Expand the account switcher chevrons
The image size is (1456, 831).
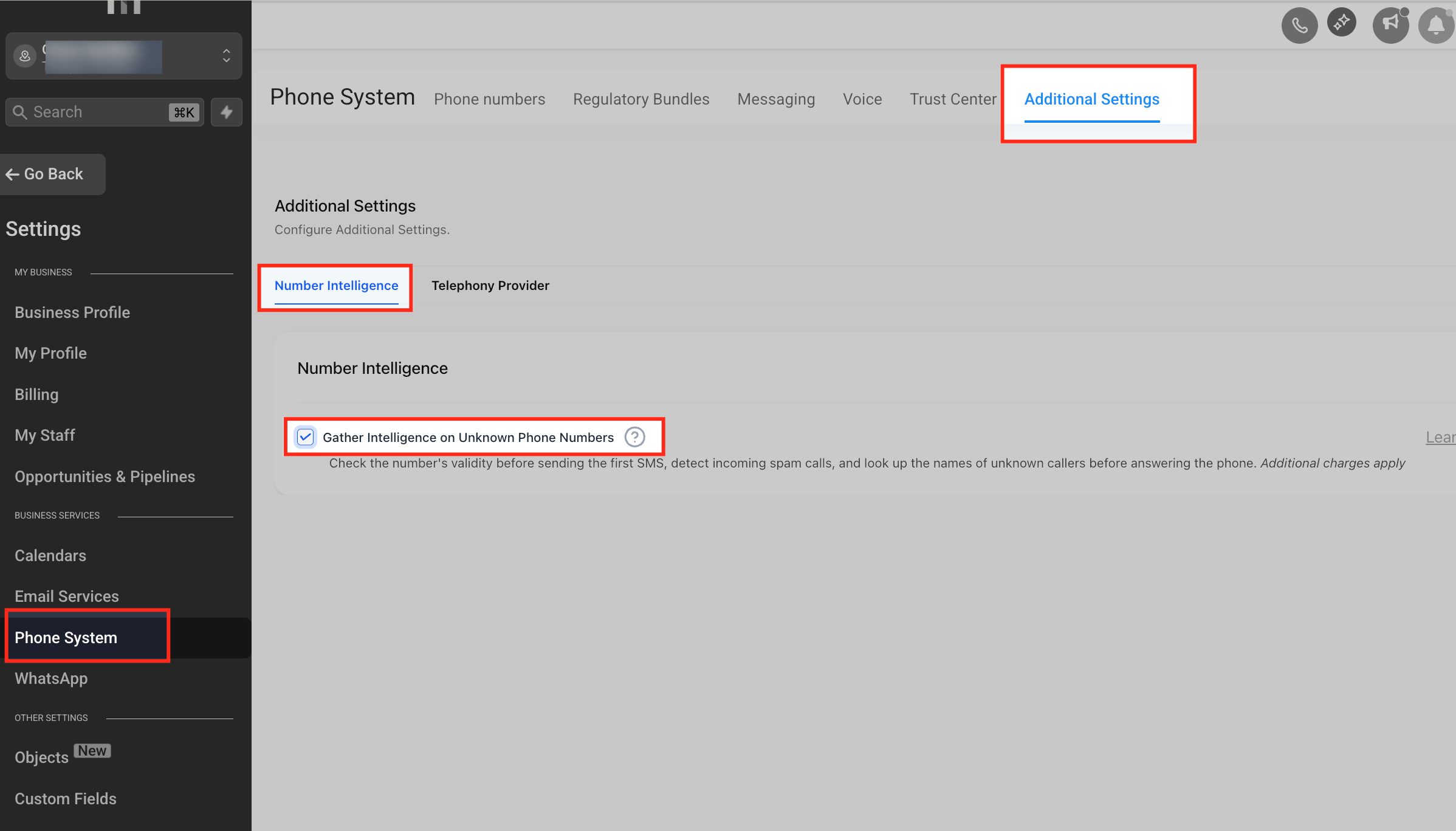click(x=226, y=56)
